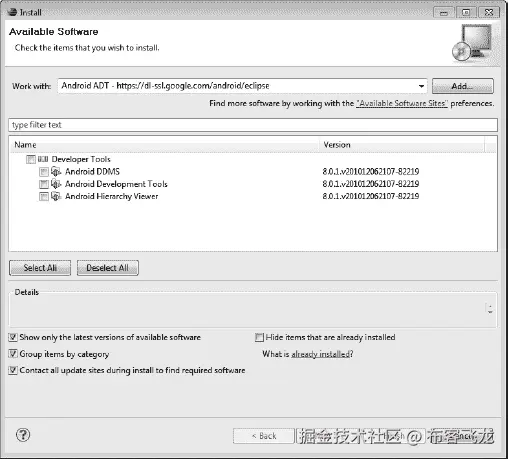
Task: Click the Android DDMS version value
Action: [371, 172]
